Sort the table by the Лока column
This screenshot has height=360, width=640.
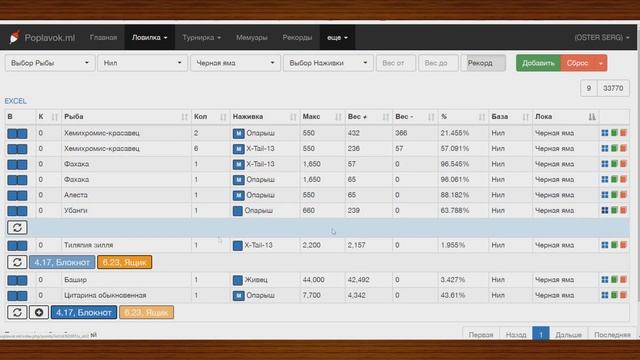pos(566,117)
